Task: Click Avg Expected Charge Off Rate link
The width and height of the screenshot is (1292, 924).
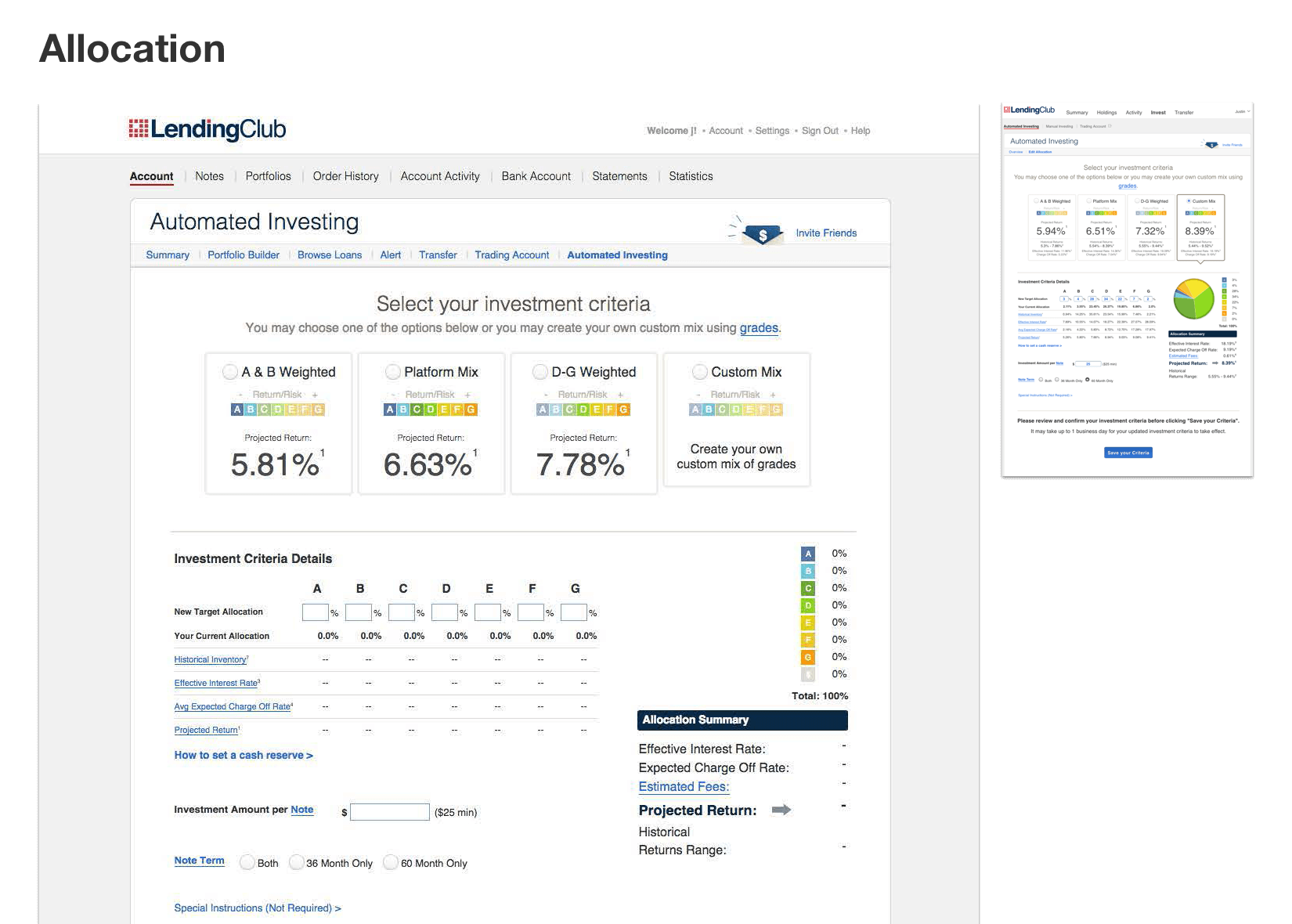Action: coord(233,706)
